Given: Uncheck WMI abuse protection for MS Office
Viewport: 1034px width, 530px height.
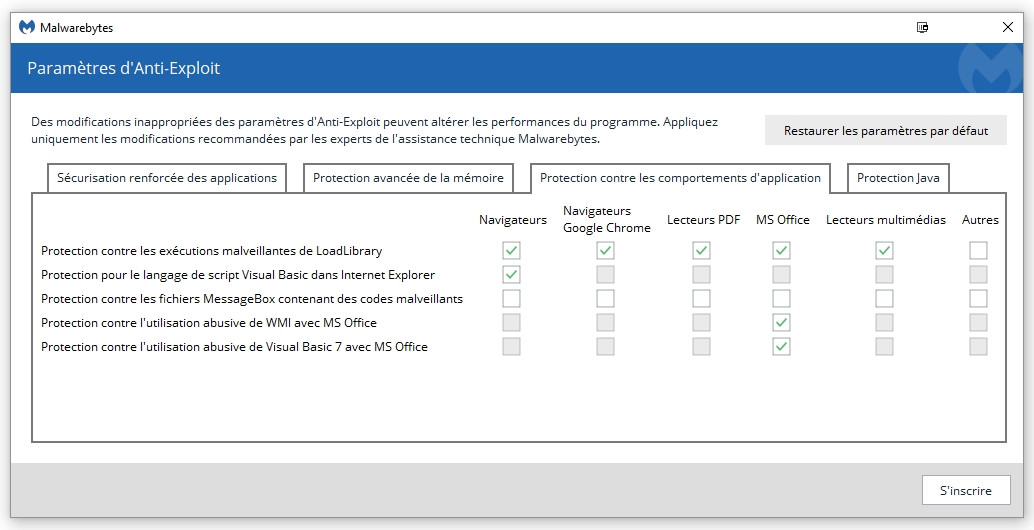Looking at the screenshot, I should tap(782, 323).
